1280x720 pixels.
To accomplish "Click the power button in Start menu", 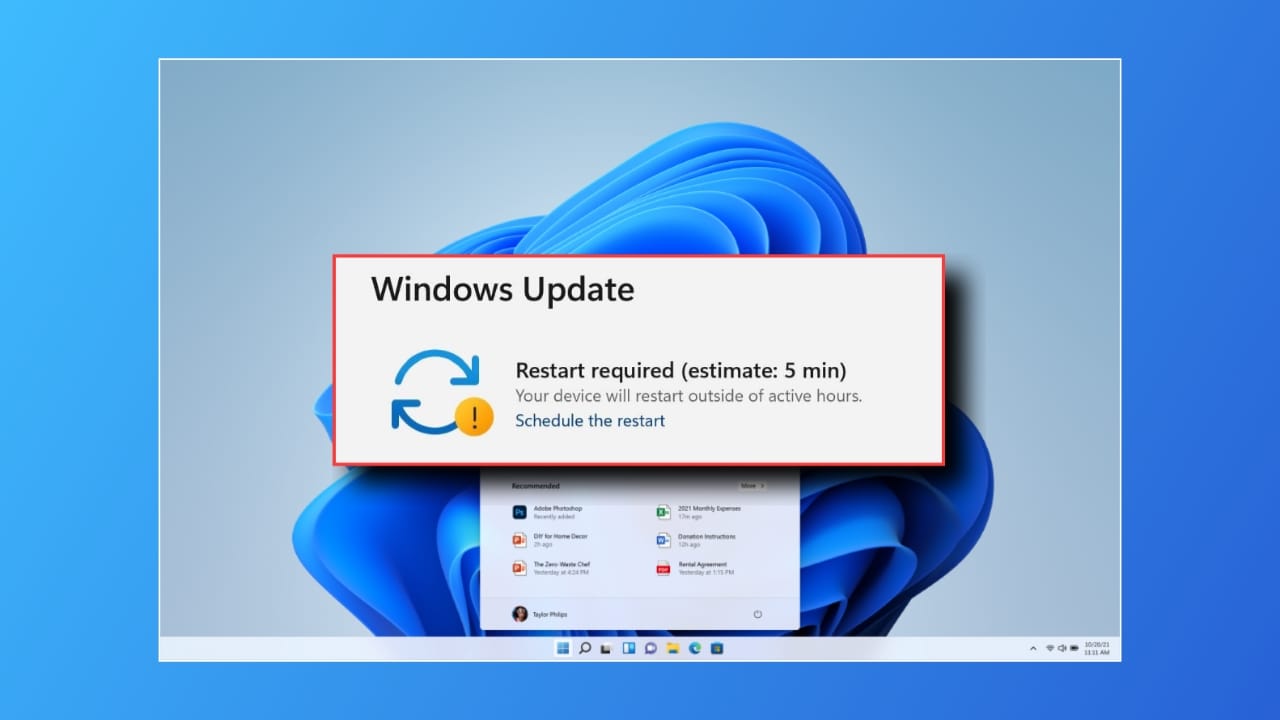I will pos(757,614).
